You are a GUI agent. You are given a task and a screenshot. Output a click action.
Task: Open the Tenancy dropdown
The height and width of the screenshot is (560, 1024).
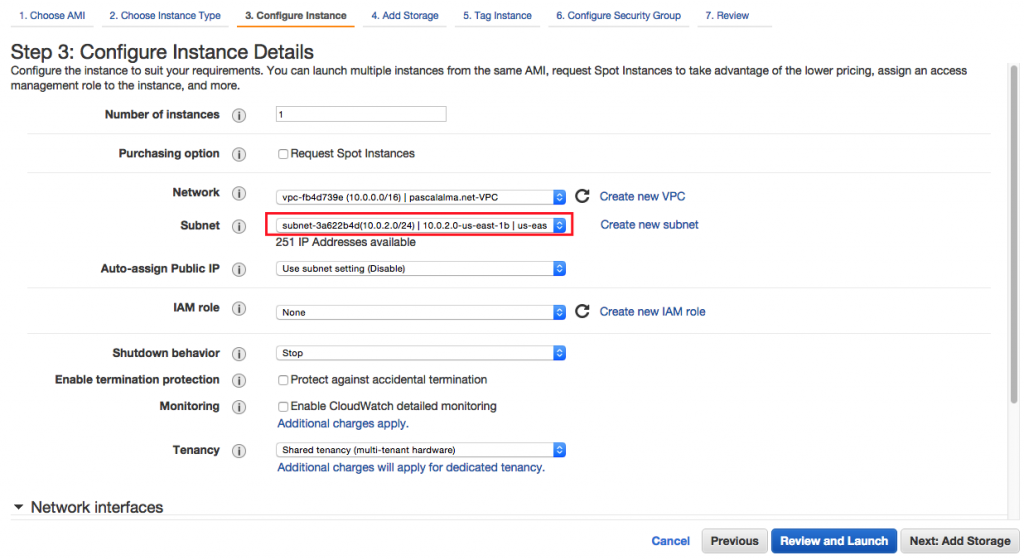pos(420,450)
